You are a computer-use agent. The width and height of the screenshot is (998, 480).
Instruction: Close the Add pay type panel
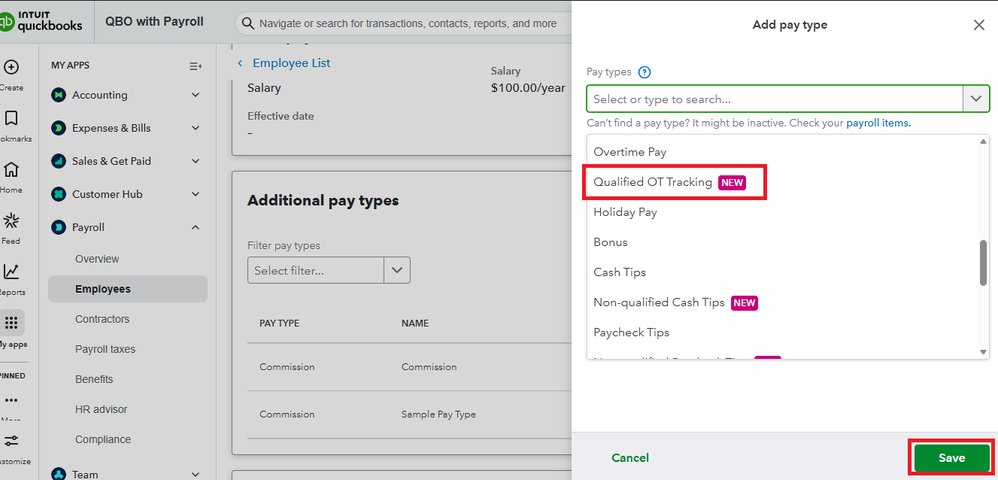(979, 25)
